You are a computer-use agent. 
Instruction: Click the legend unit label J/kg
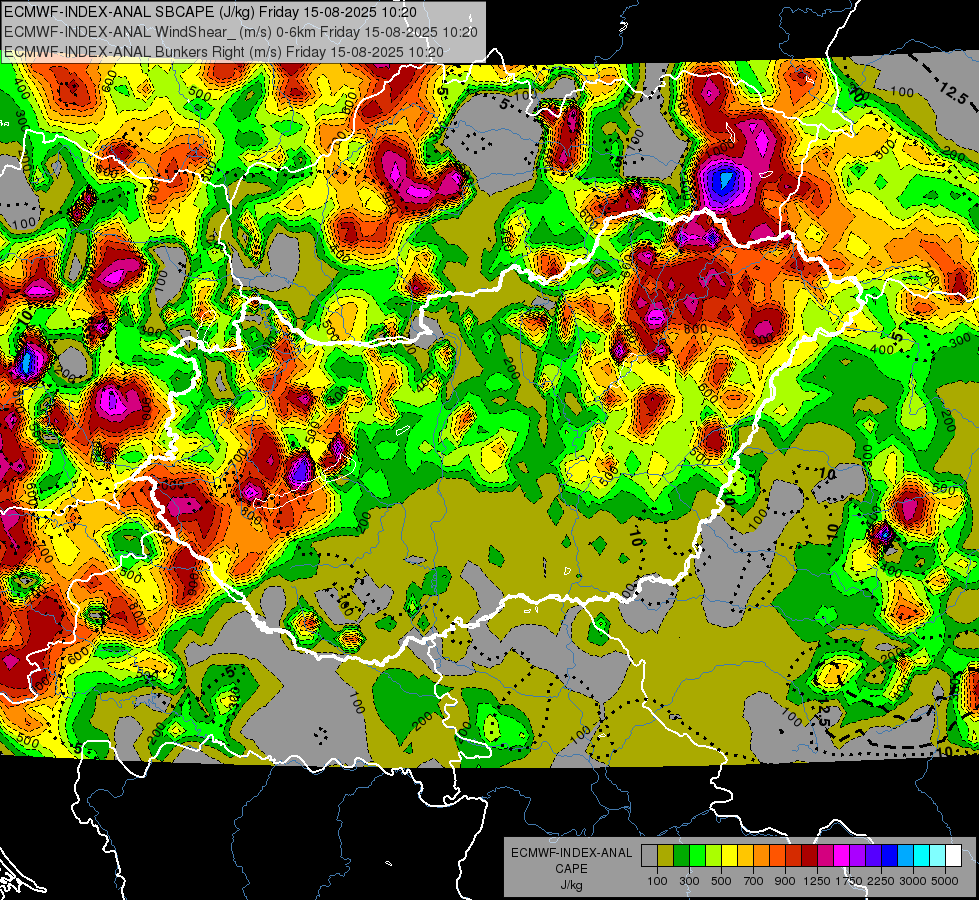click(571, 886)
